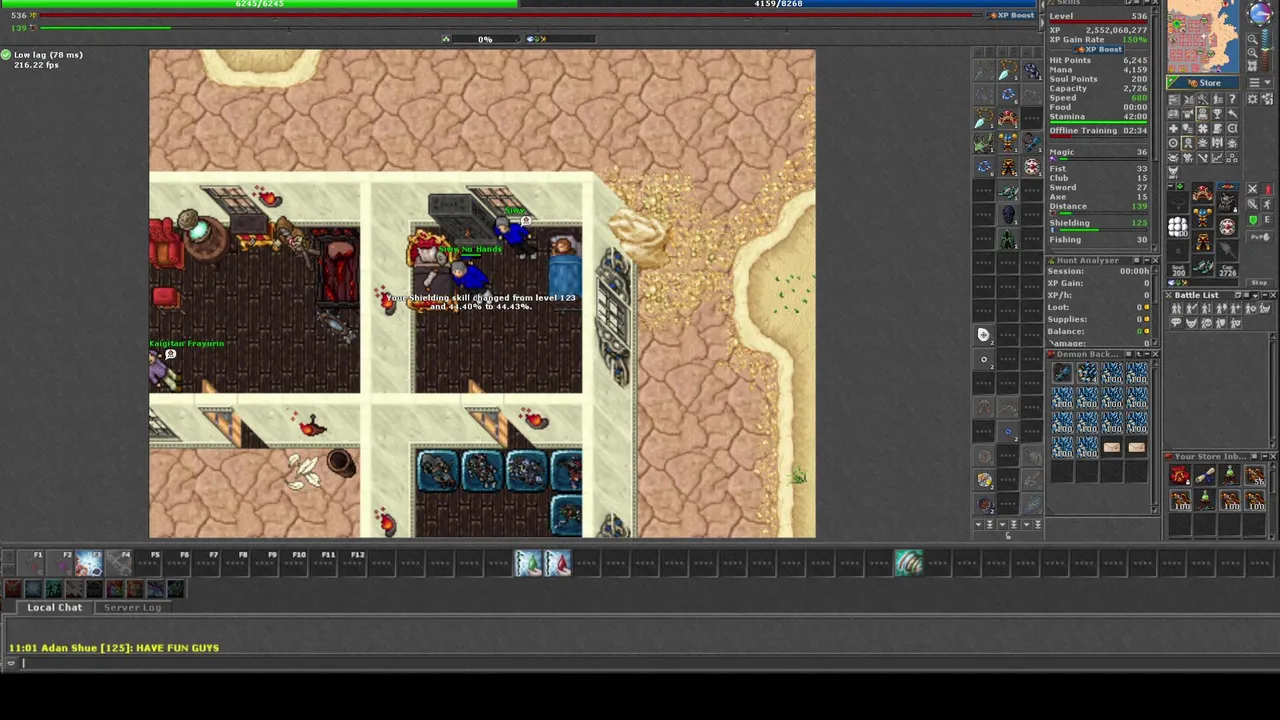
Task: Select crossed swords offensive fight mode
Action: 1252,189
